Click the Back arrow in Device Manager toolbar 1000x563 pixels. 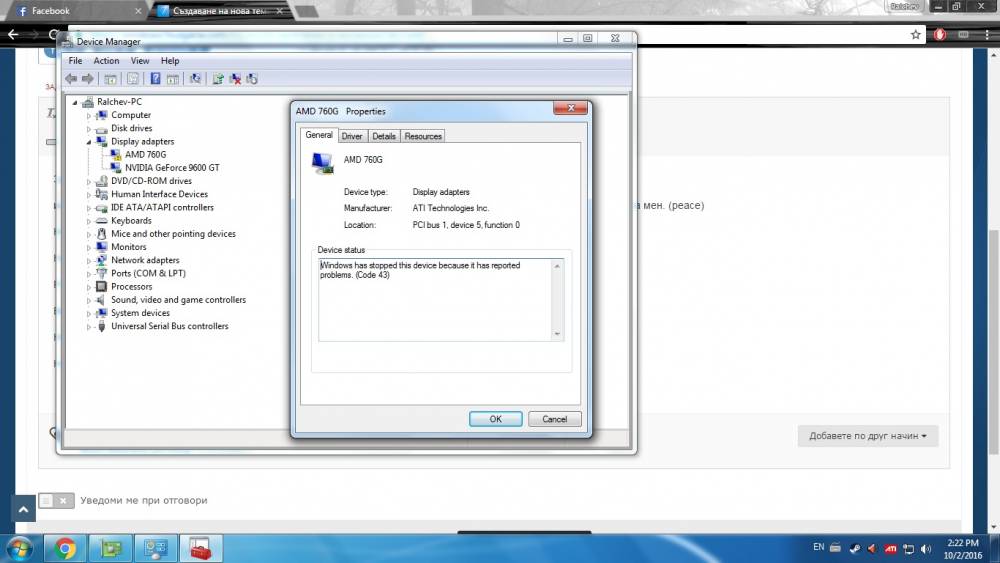[x=71, y=78]
